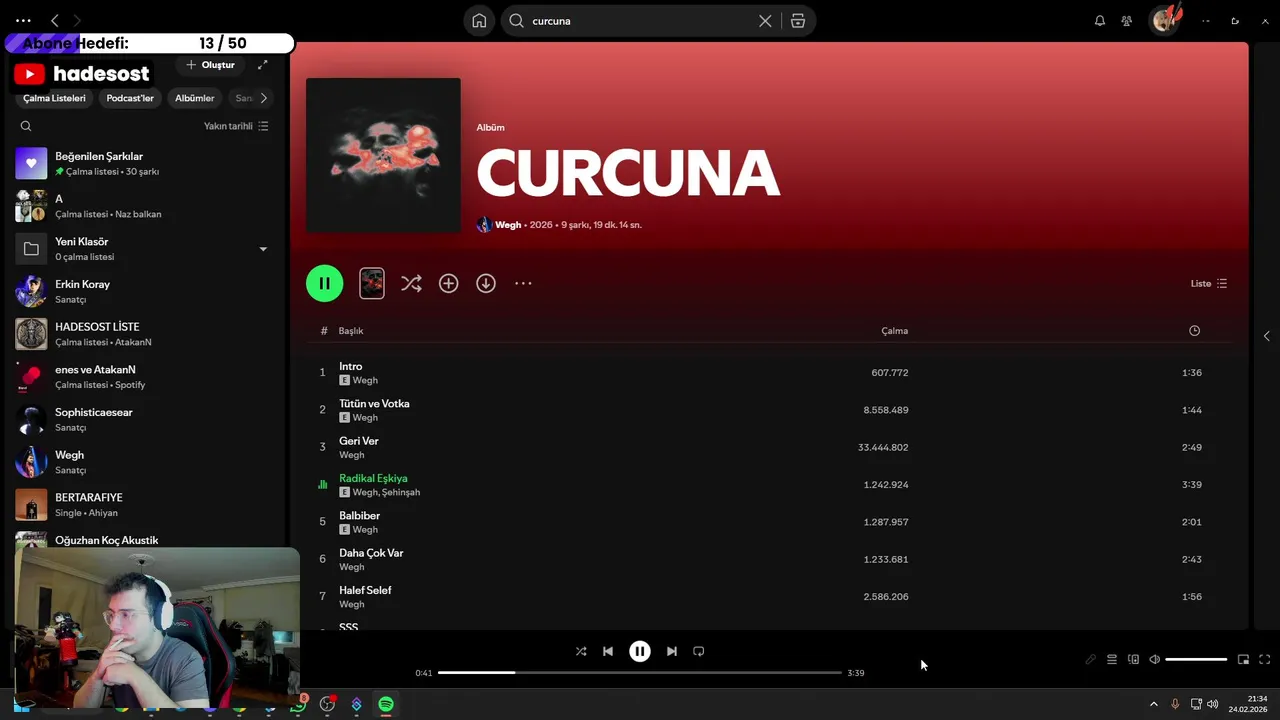Open more options for the album
1280x720 pixels.
(523, 284)
